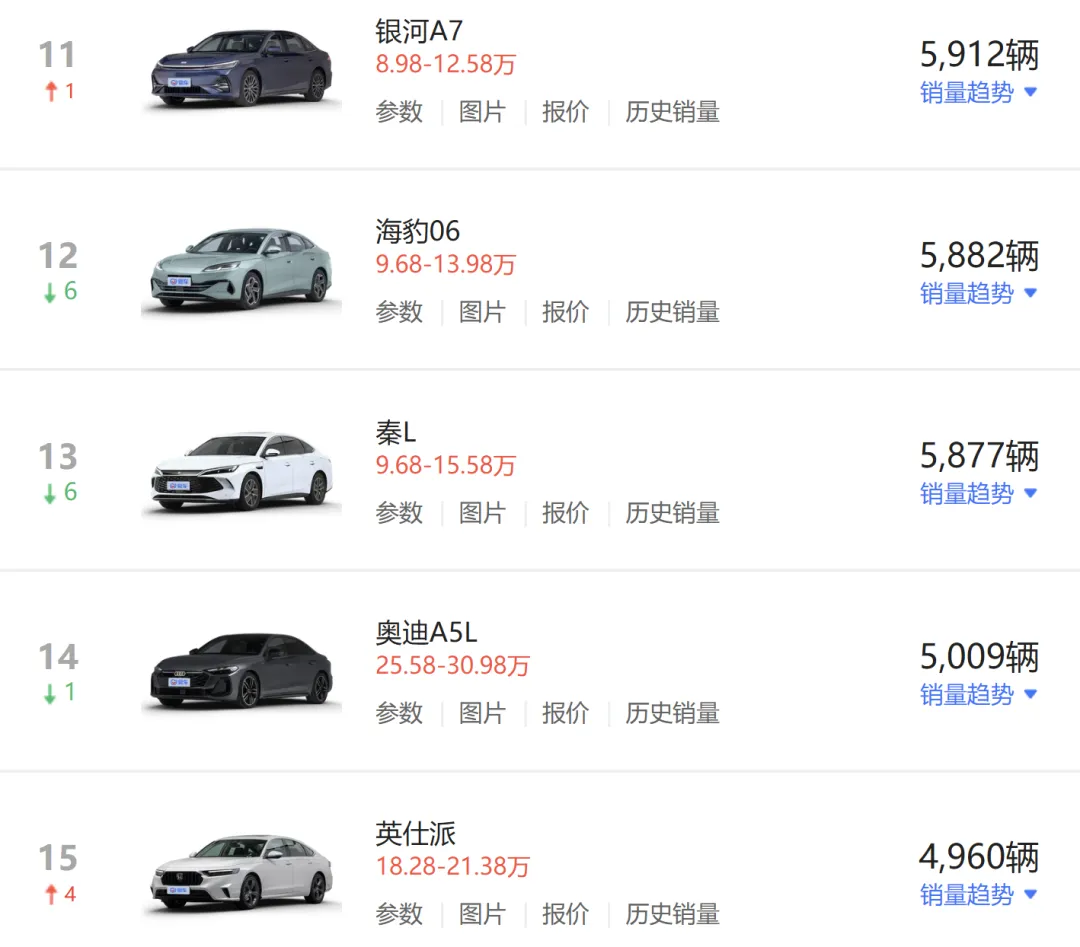Open 报价 link for 英仕派
Viewport: 1080px width, 947px height.
click(565, 914)
